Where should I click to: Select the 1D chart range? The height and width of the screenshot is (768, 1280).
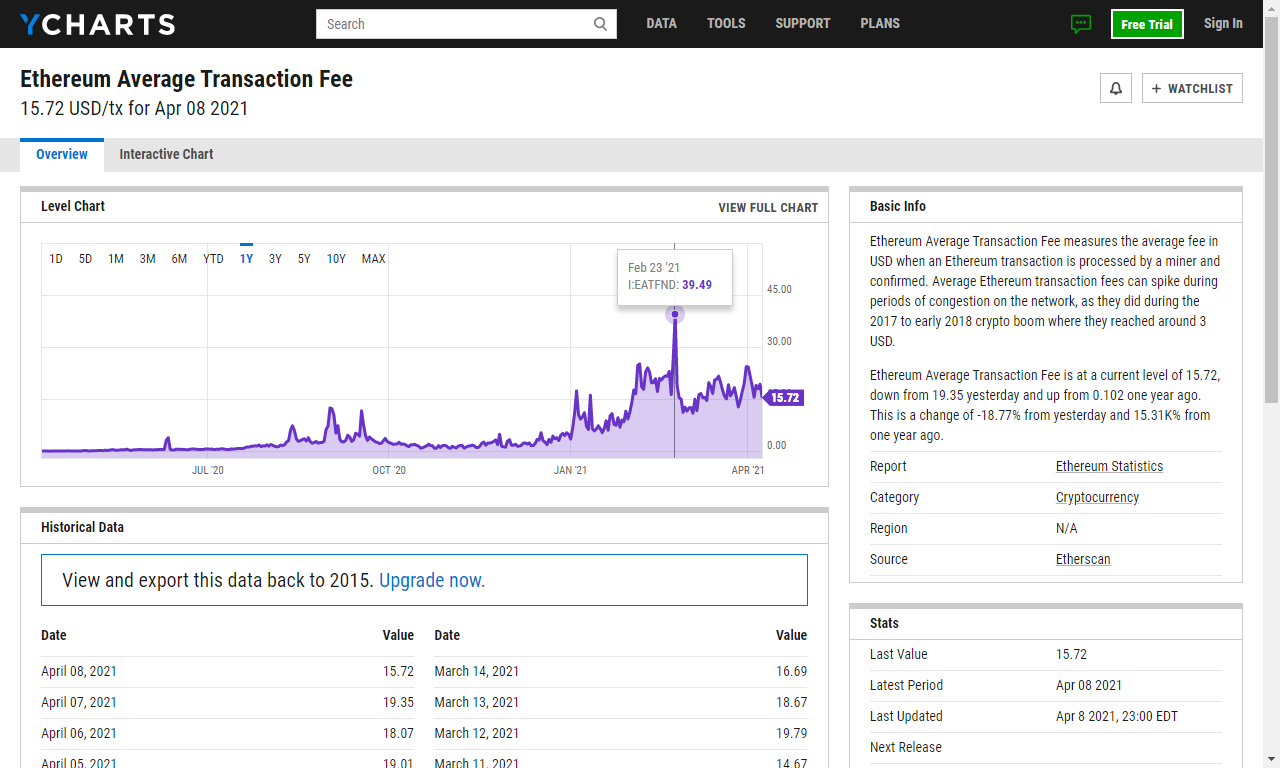[56, 259]
